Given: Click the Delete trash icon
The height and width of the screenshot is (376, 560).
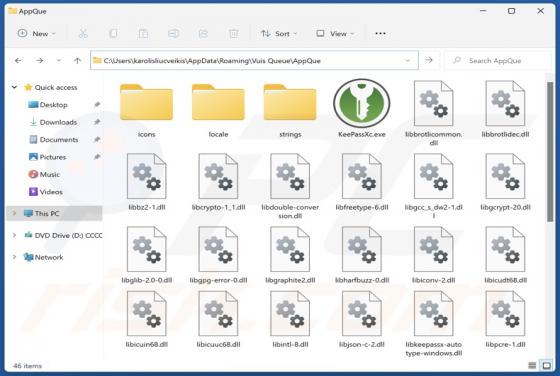Looking at the screenshot, I should pos(233,34).
